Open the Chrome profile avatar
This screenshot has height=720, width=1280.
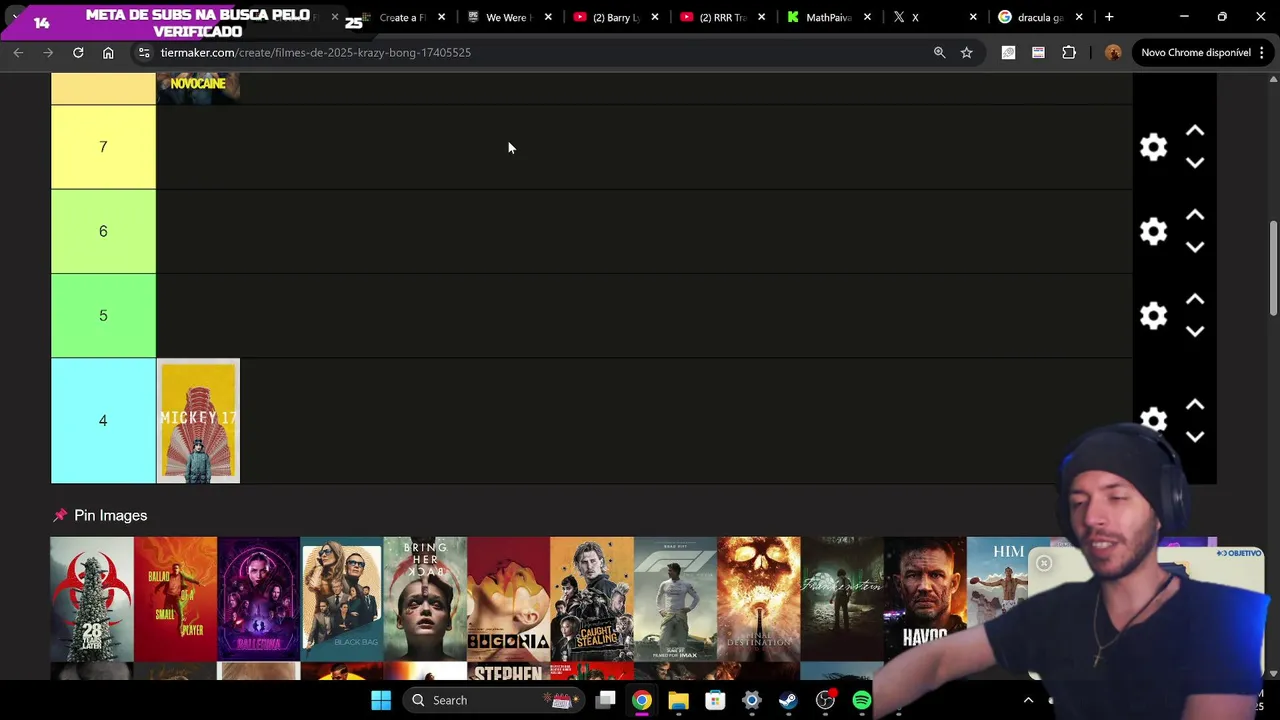point(1113,52)
